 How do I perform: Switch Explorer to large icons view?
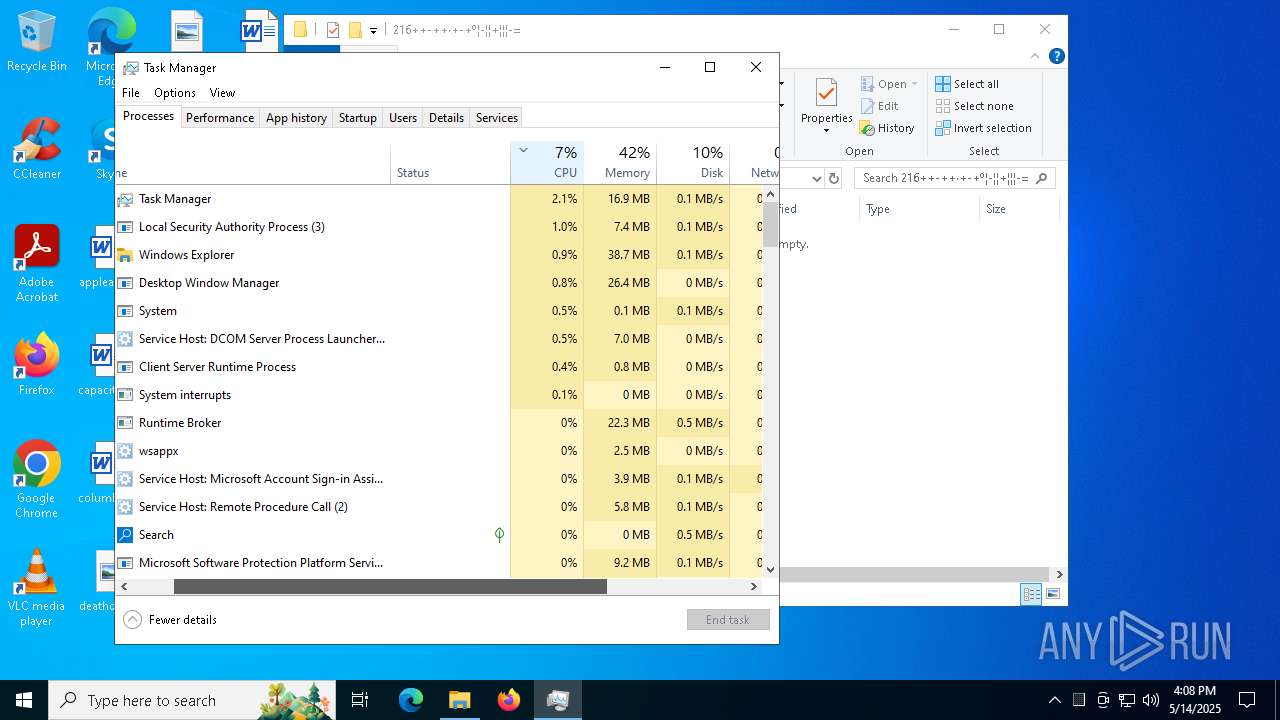point(1052,594)
